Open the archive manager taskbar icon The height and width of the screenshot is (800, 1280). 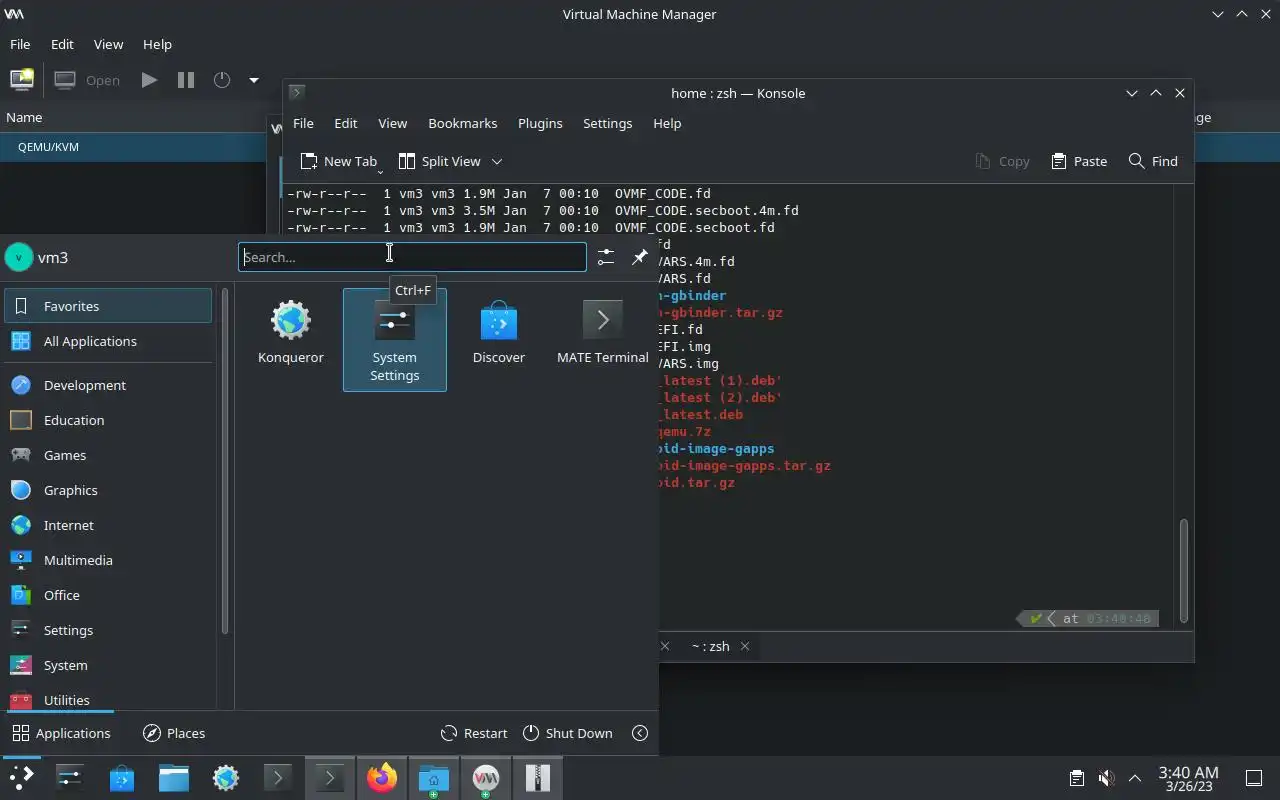[x=537, y=778]
